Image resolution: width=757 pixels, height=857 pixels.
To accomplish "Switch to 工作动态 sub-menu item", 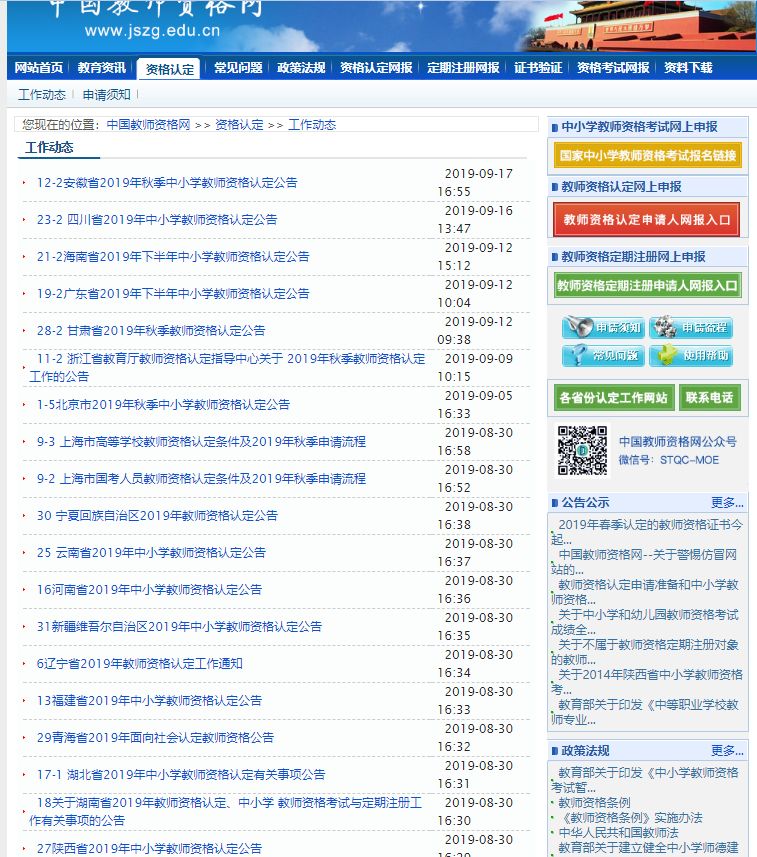I will pyautogui.click(x=42, y=95).
